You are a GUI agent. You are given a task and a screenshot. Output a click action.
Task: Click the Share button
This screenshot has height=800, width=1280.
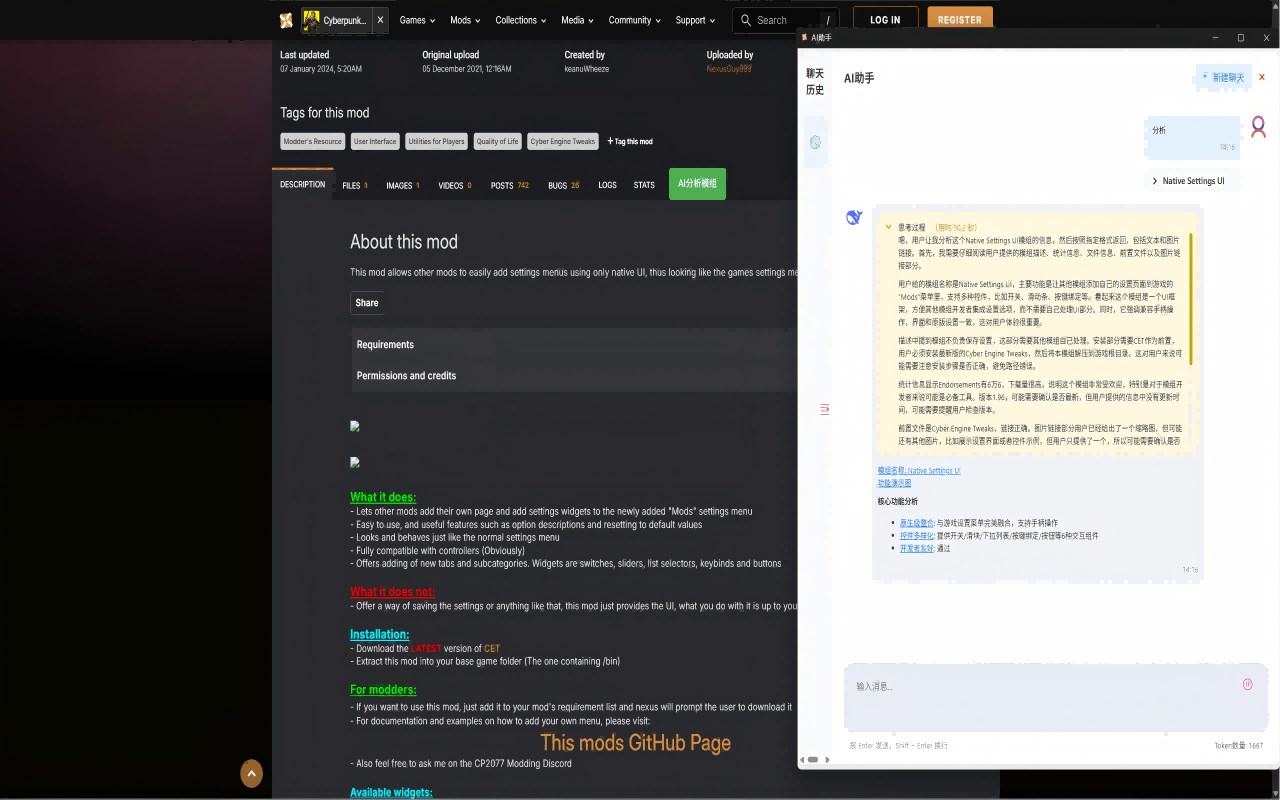[367, 303]
